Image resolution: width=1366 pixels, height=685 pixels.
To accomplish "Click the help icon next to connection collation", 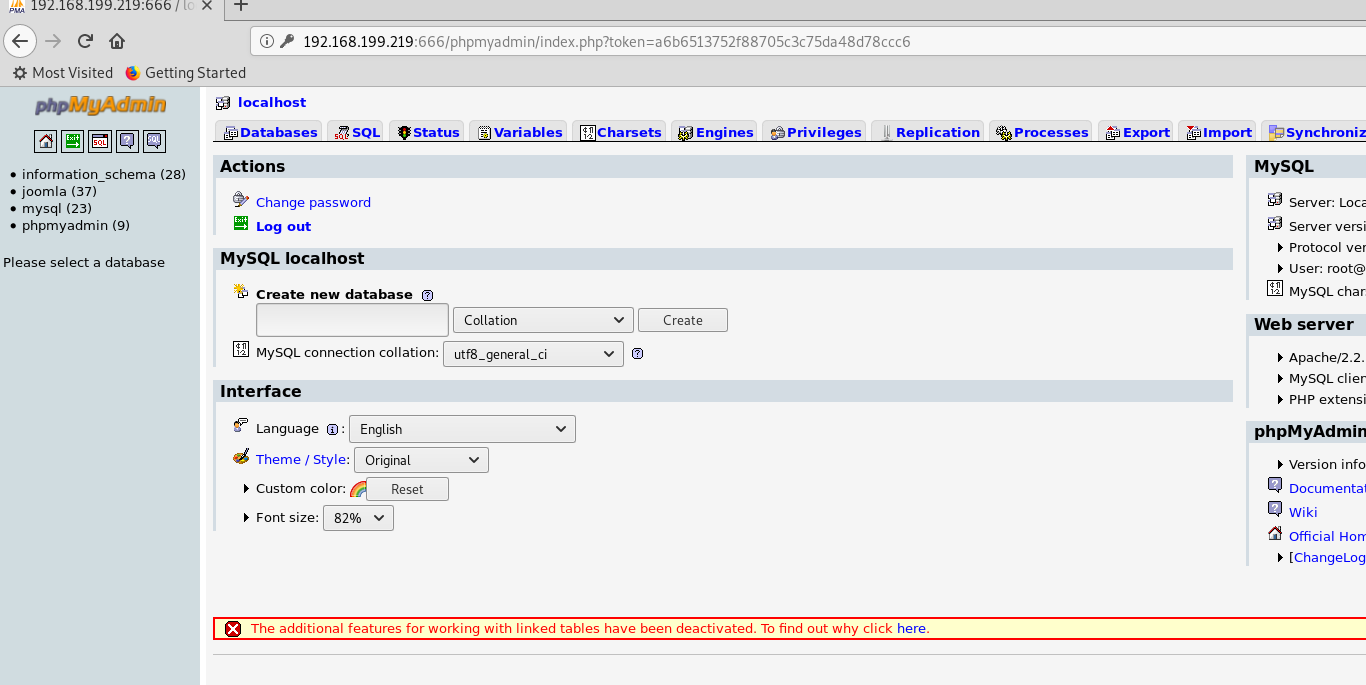I will [x=638, y=353].
